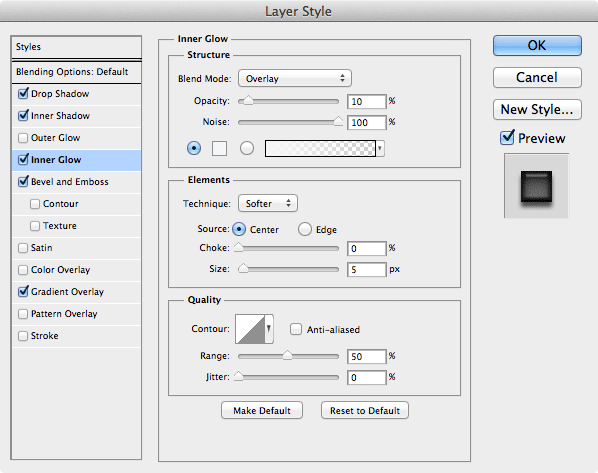Select the solid color radio button
Screen dimensions: 598x473
coord(194,148)
